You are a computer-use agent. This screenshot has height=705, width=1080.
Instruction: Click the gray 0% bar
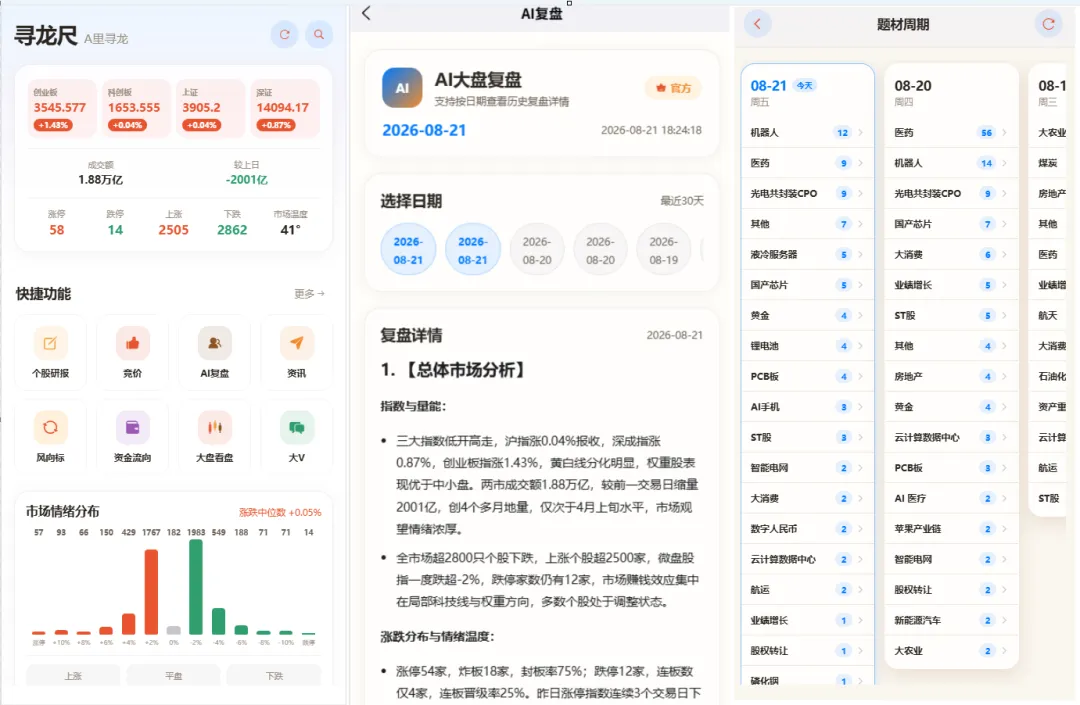tap(174, 631)
